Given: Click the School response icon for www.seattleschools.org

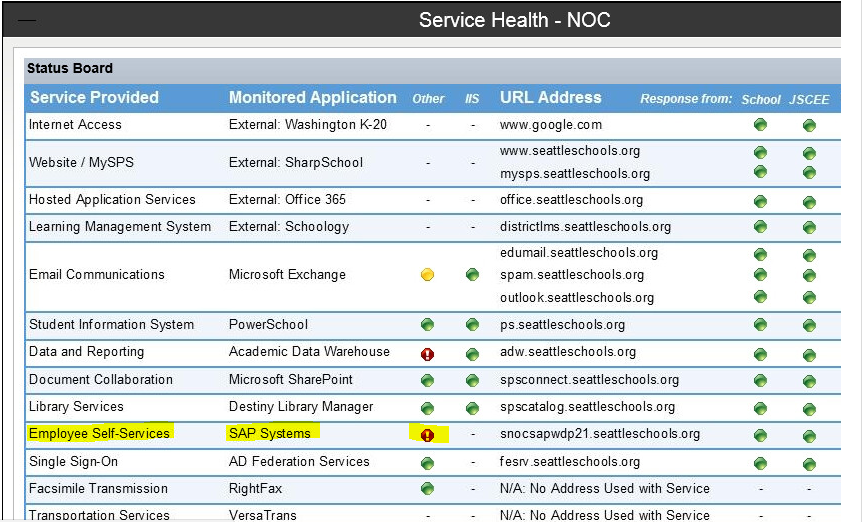Looking at the screenshot, I should click(761, 152).
